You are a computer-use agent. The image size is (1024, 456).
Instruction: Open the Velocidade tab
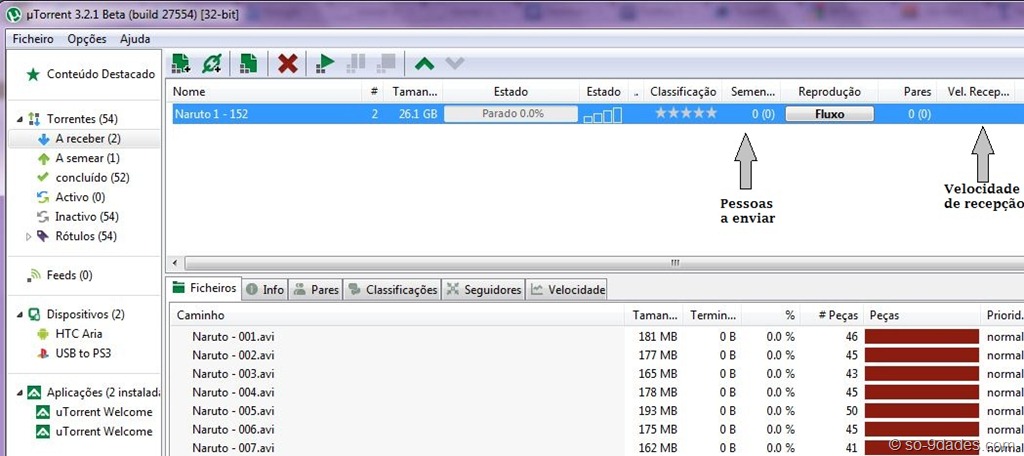(567, 289)
